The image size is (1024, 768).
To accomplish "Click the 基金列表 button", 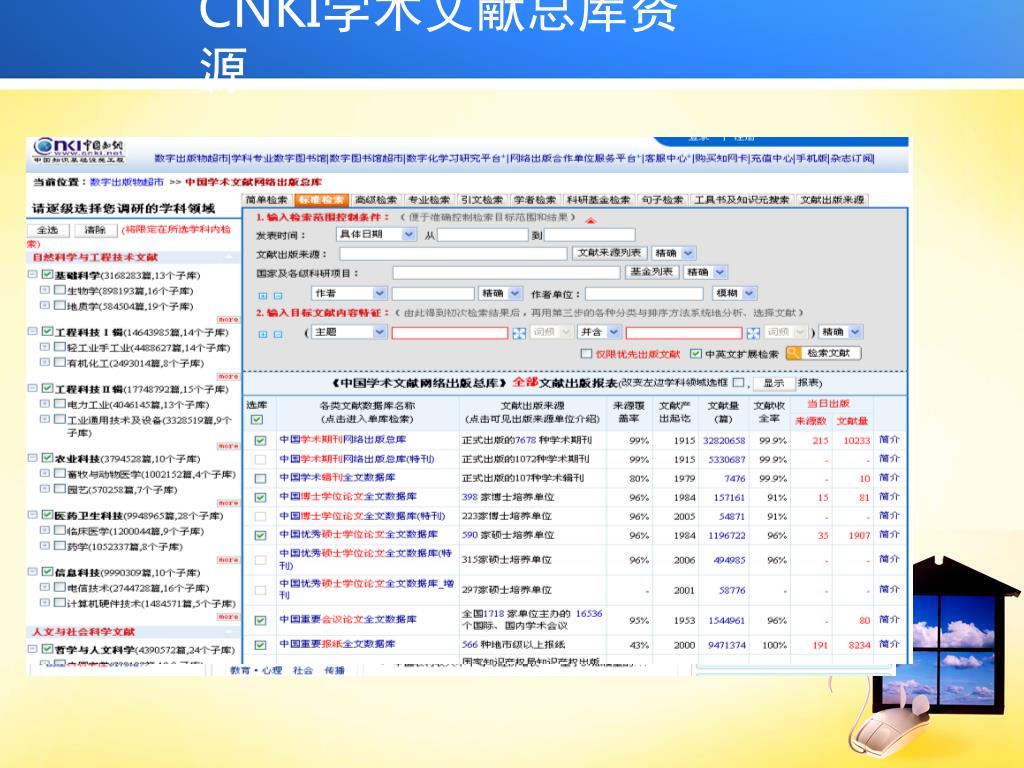I will 651,272.
